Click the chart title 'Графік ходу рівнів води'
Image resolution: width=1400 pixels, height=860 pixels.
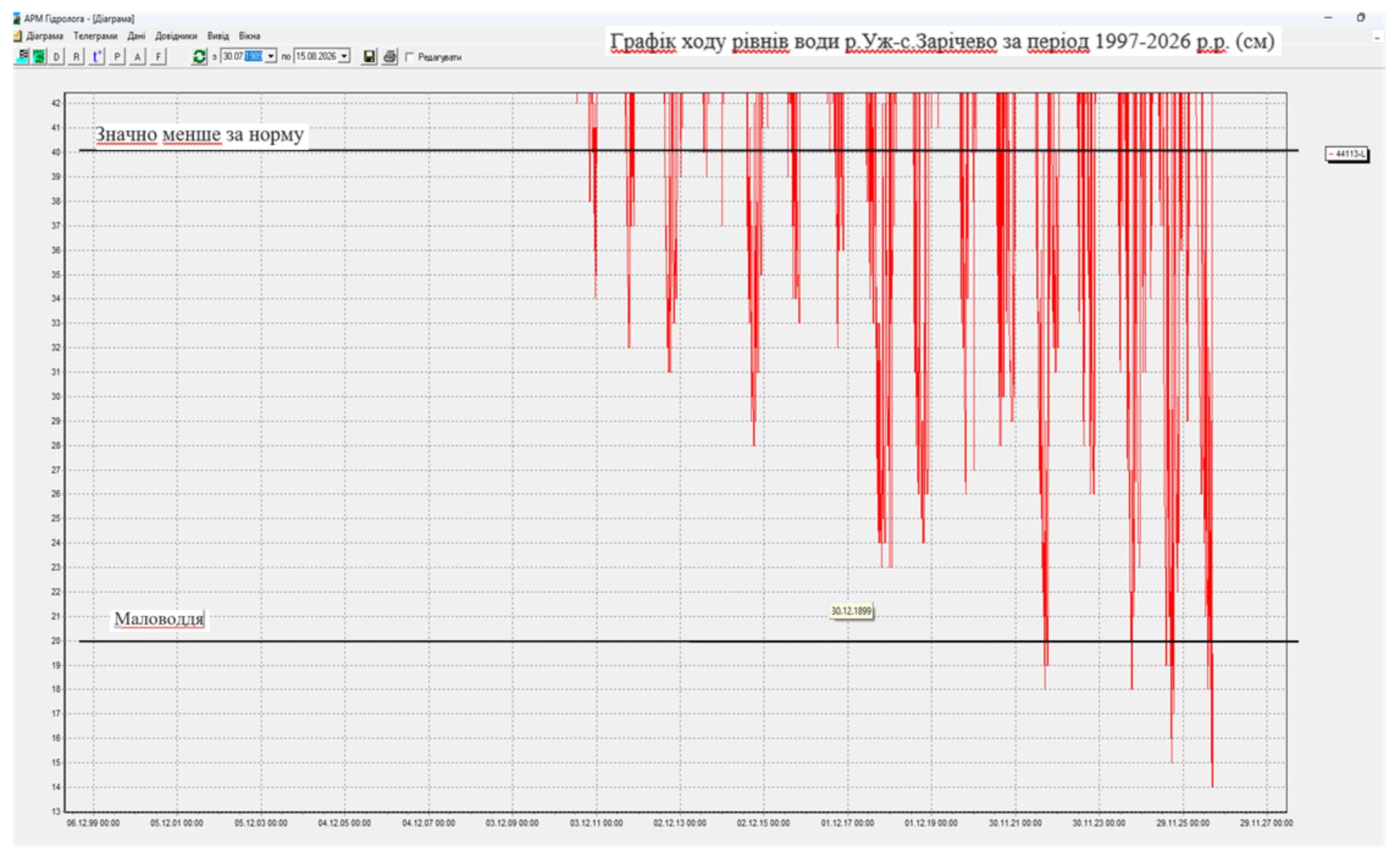point(725,42)
